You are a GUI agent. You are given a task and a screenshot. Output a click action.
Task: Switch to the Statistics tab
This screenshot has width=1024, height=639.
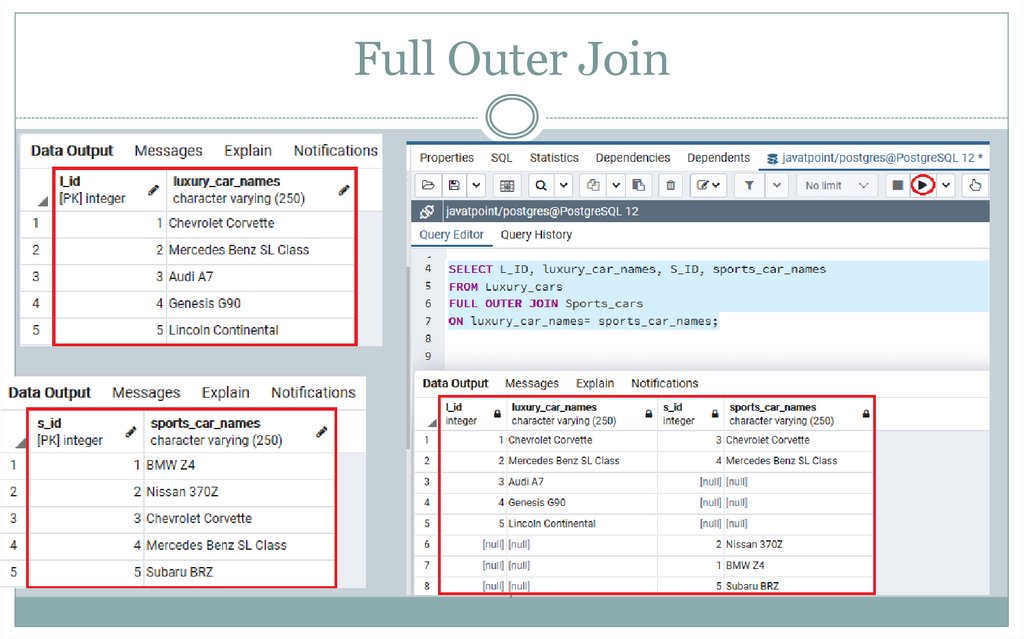554,158
